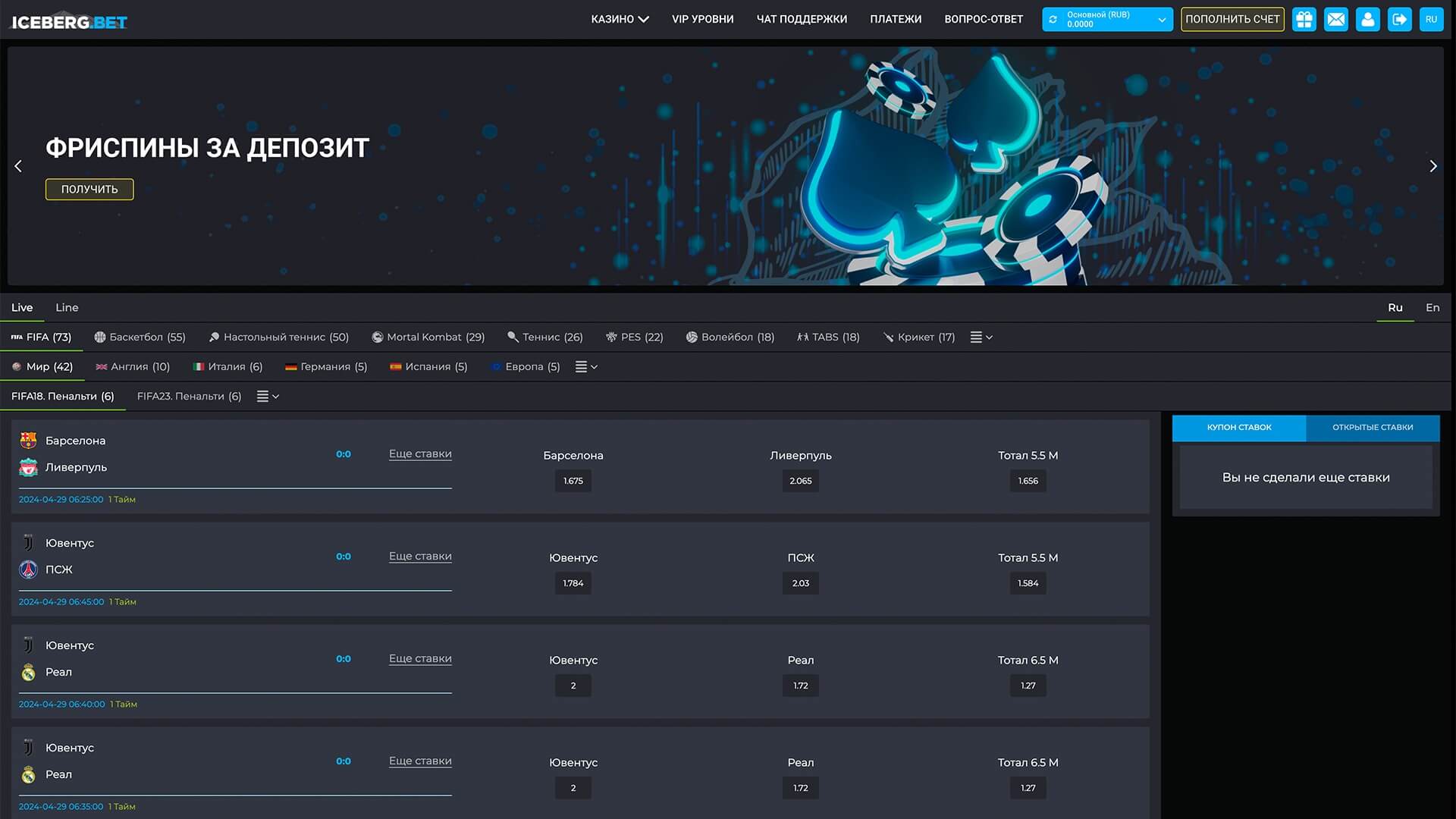1456x819 pixels.
Task: Bet on Тотал 5.5 М odds 1.584
Action: tap(1028, 583)
